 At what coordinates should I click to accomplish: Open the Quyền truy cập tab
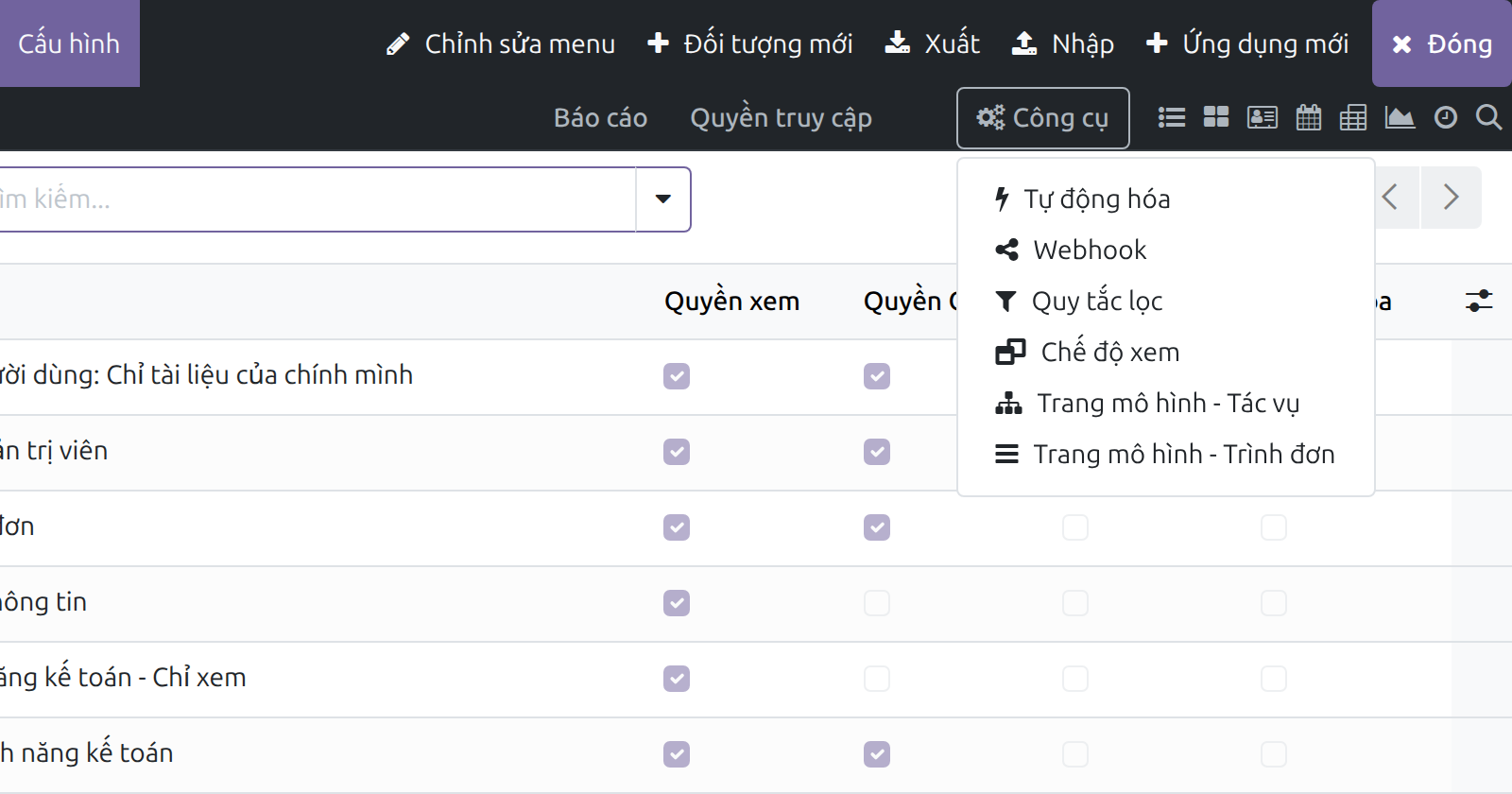click(781, 118)
